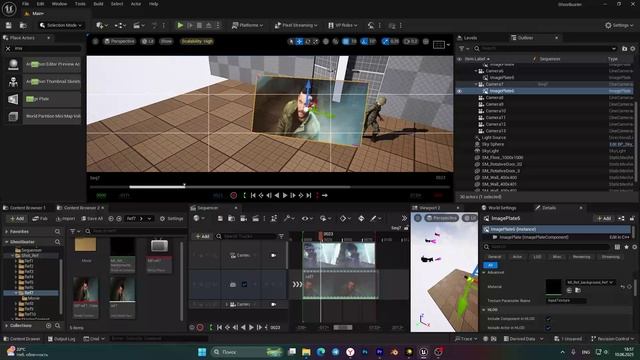
Task: Click Save All in Content Browser
Action: 92,219
